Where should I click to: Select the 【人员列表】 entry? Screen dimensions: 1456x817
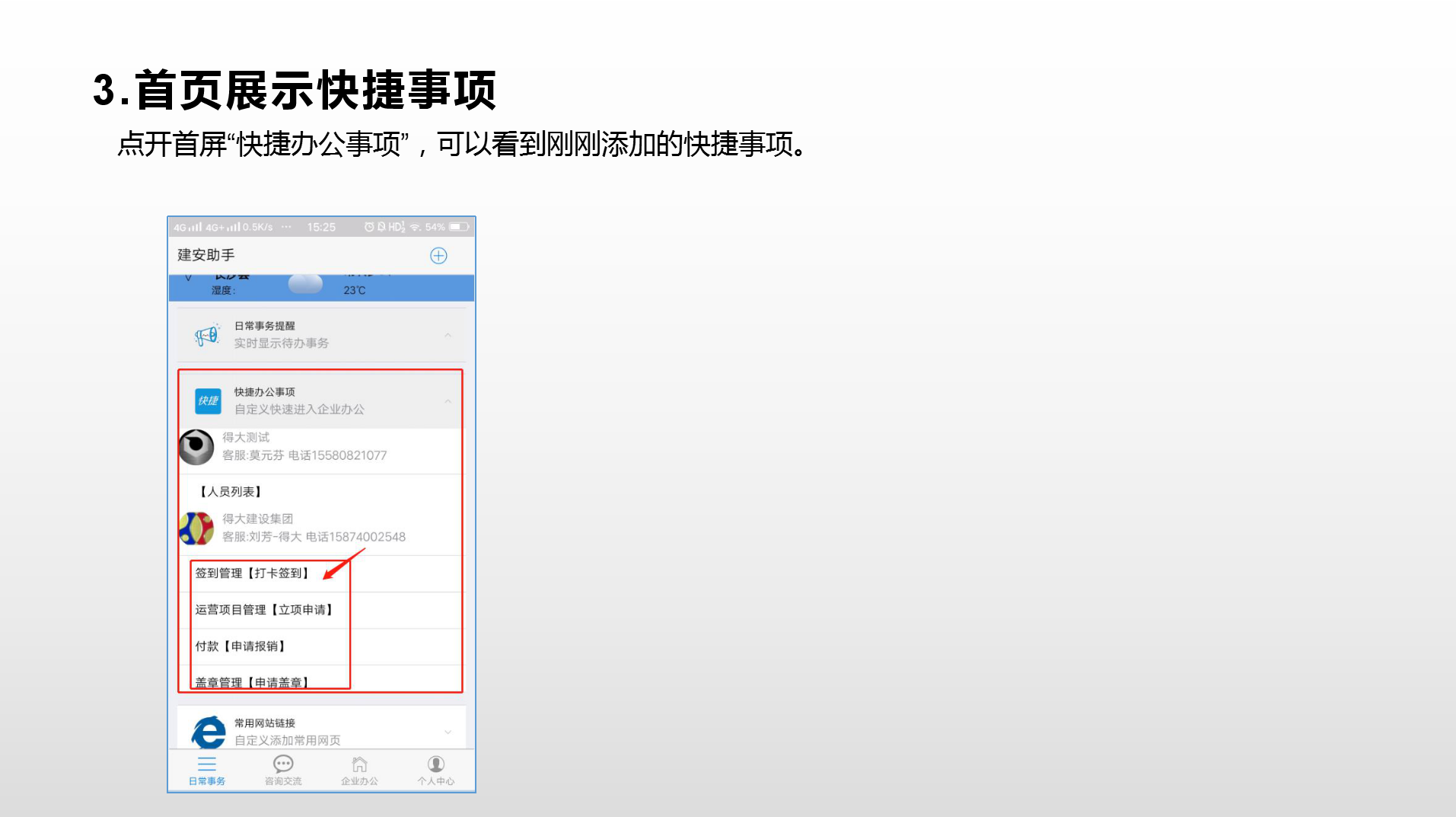pyautogui.click(x=229, y=492)
